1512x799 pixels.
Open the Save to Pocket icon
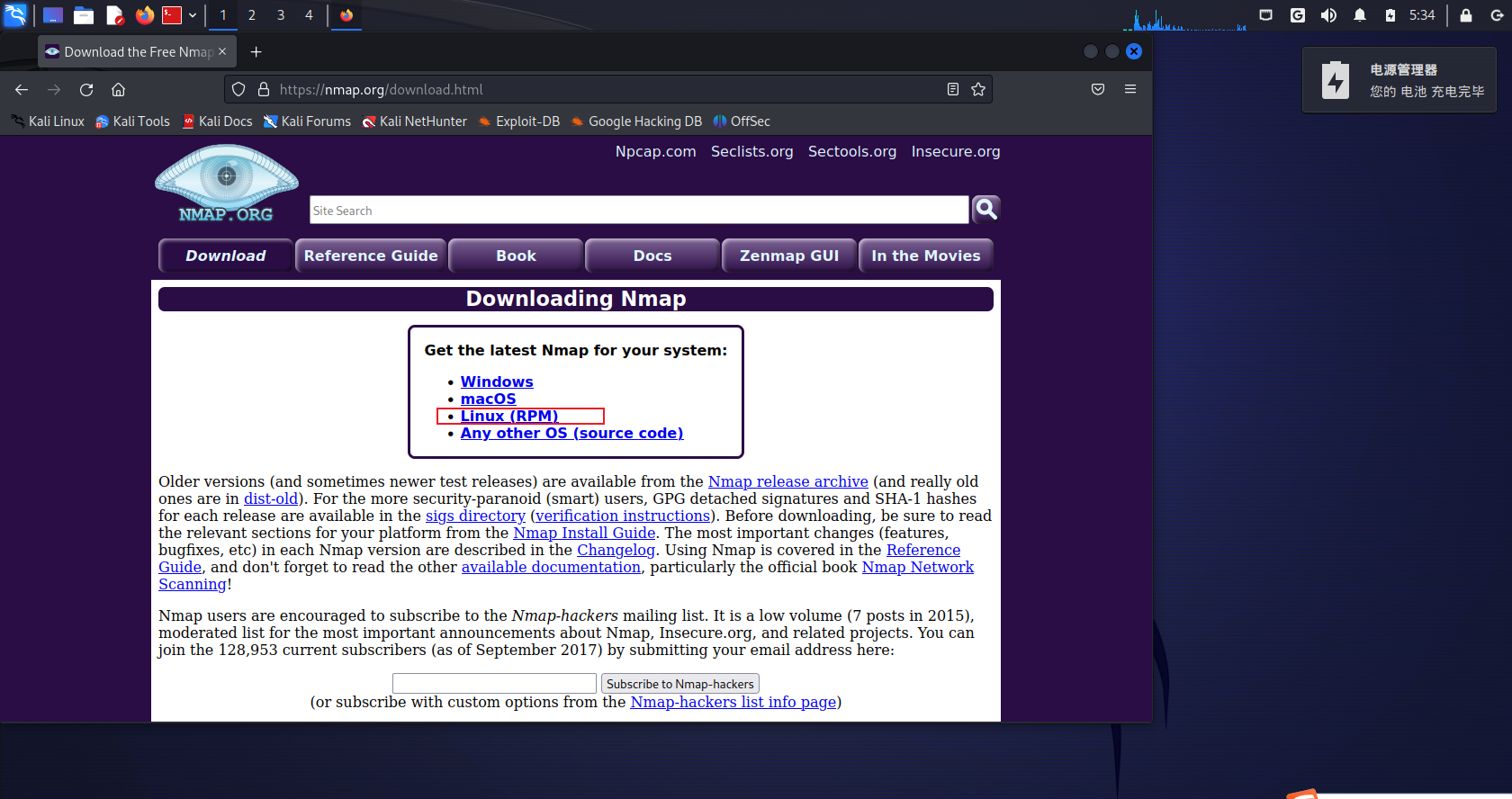coord(1098,89)
